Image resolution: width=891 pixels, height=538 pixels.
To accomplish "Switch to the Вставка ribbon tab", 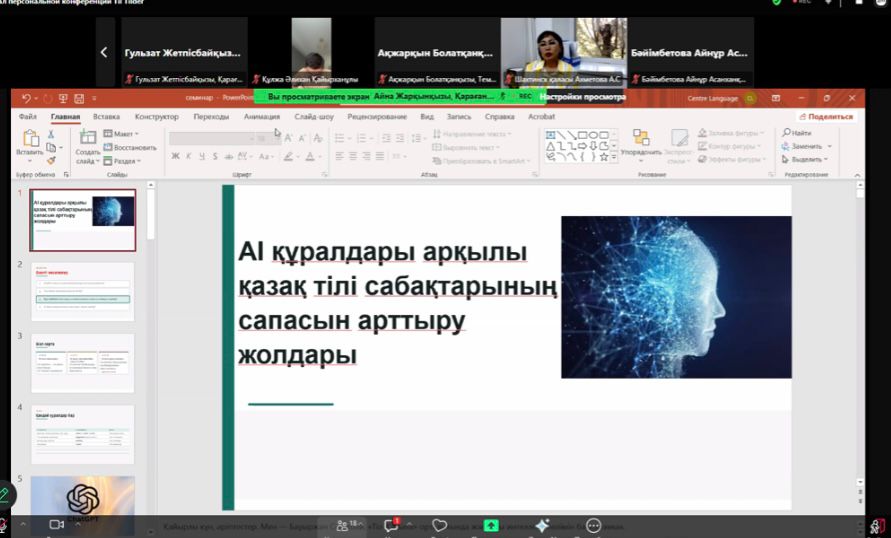I will pyautogui.click(x=106, y=116).
